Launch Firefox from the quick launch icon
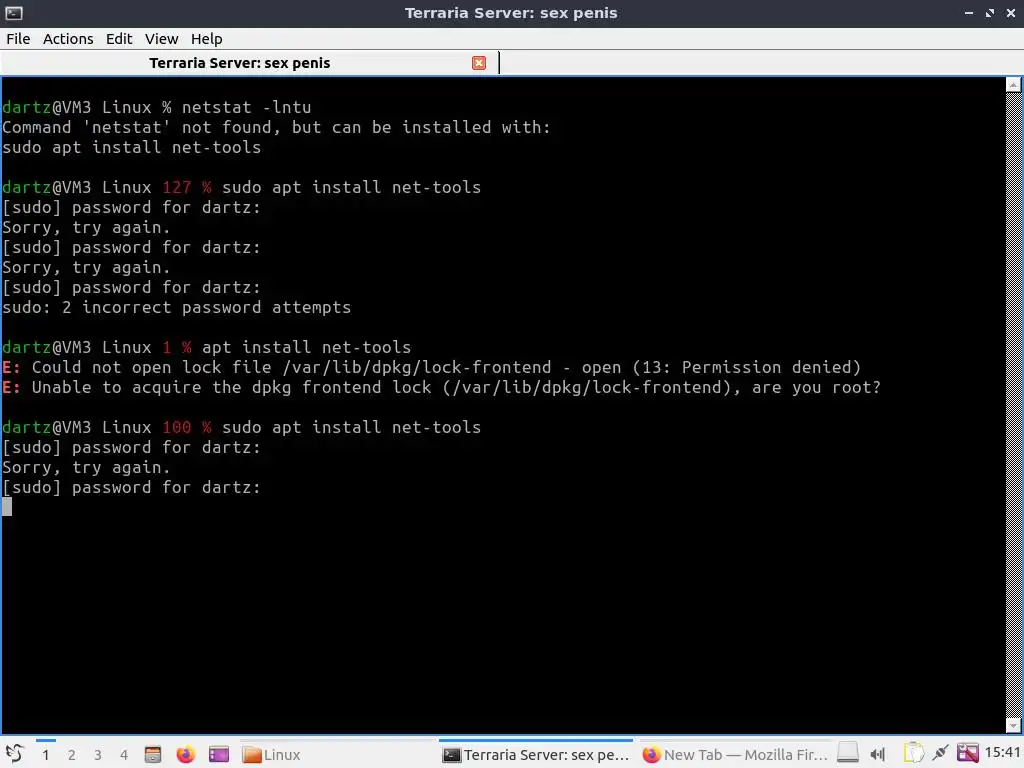The width and height of the screenshot is (1024, 768). [185, 755]
